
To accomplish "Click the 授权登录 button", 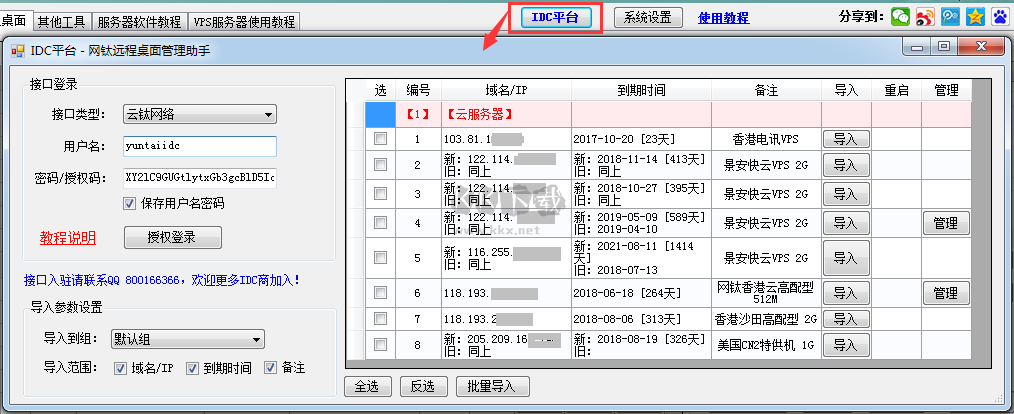I will [x=173, y=237].
